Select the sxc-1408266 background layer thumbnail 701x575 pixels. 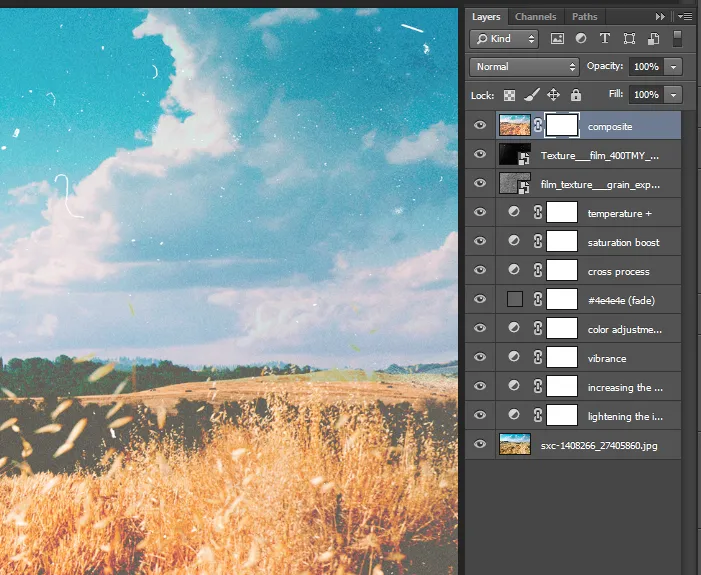[514, 445]
